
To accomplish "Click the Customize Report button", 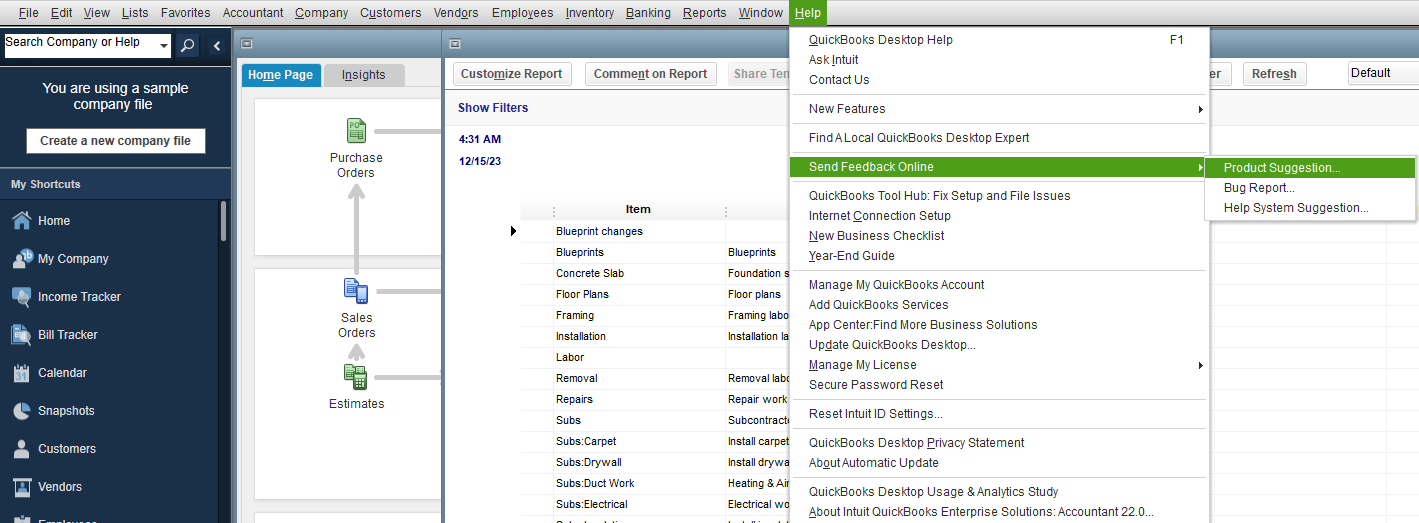I will tap(512, 74).
